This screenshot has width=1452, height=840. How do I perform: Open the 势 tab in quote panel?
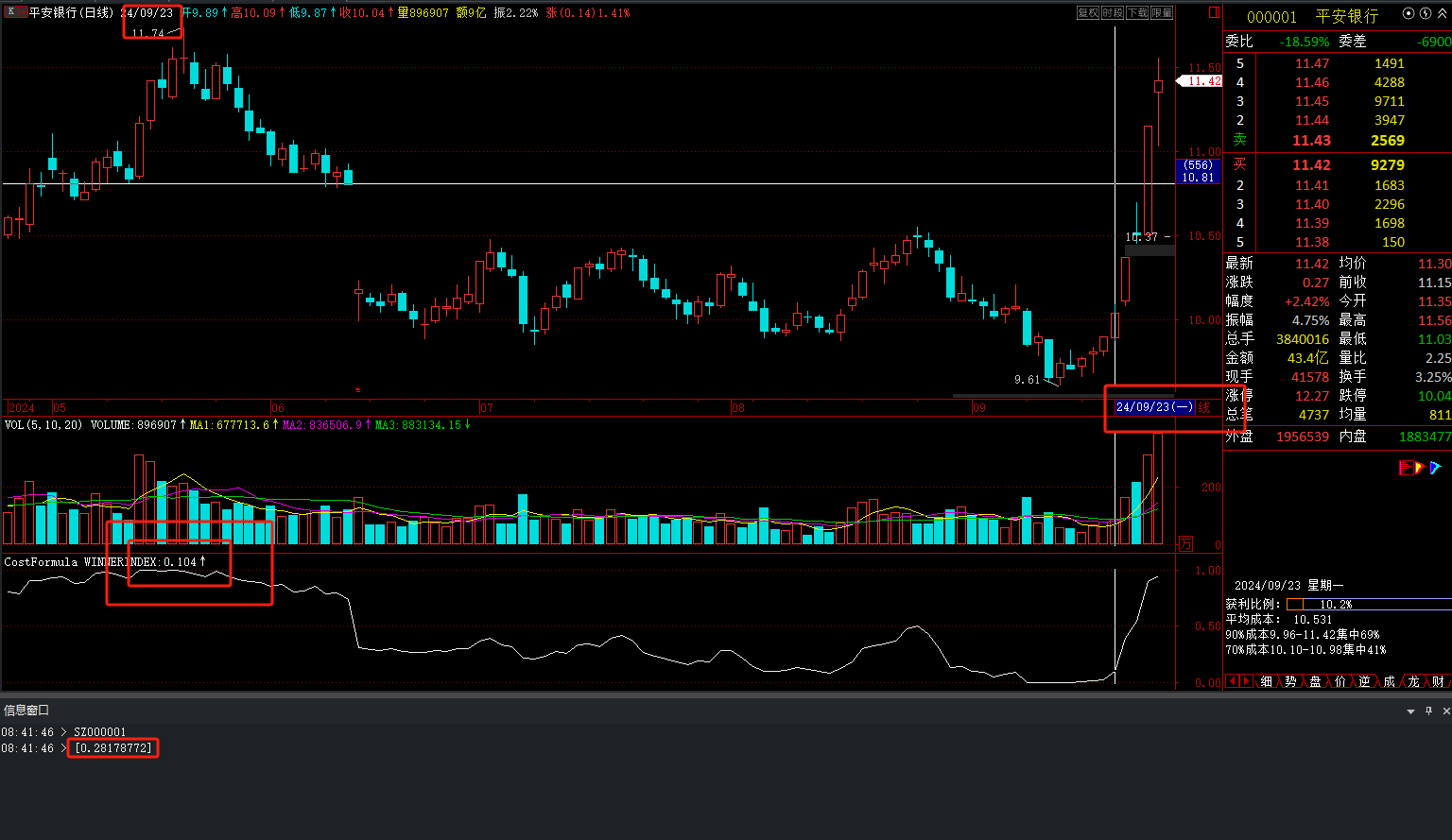(1291, 681)
